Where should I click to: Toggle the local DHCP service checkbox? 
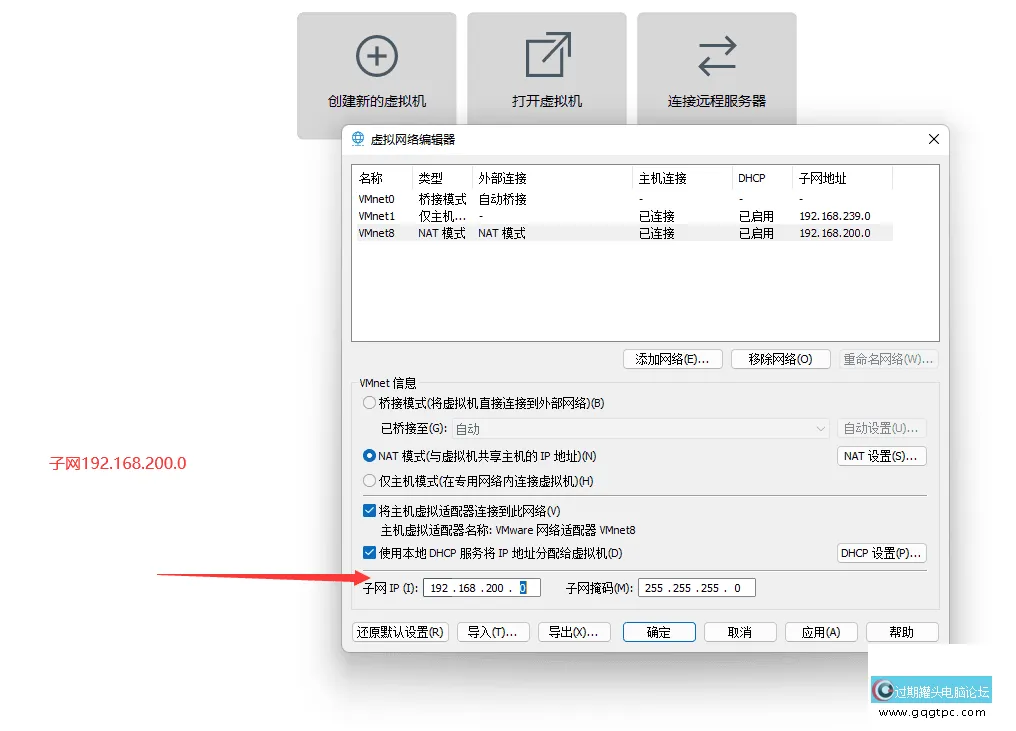[x=370, y=553]
